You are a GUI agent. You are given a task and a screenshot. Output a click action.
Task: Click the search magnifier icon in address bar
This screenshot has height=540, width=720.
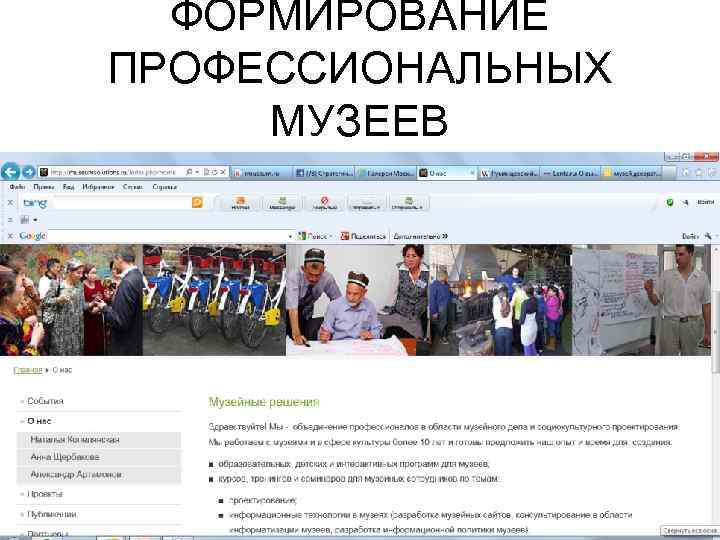coord(189,172)
